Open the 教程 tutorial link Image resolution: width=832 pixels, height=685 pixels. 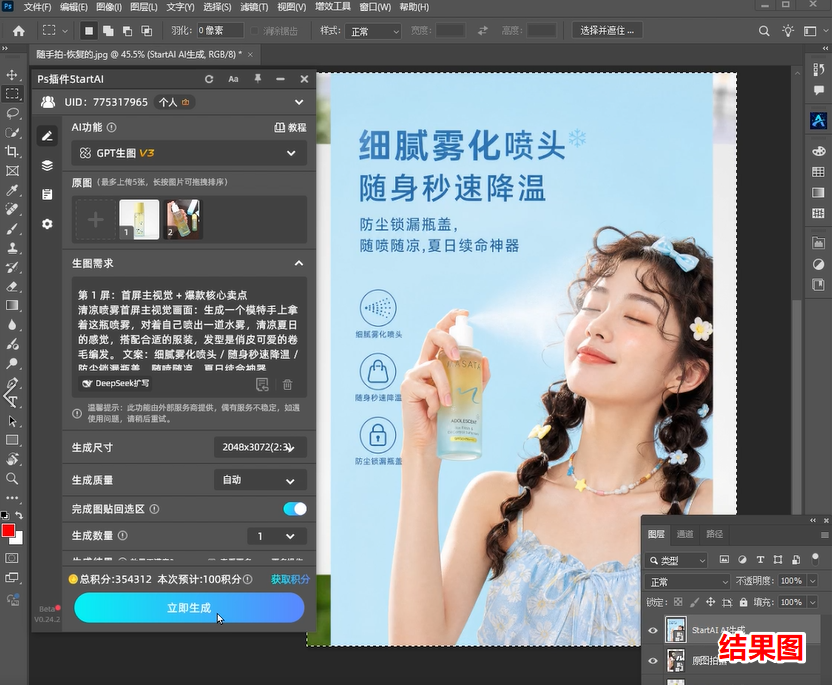click(x=290, y=127)
